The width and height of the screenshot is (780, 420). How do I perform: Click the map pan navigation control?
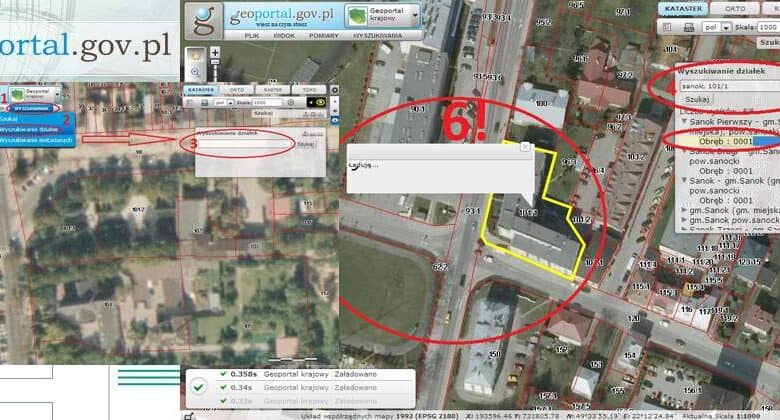click(x=196, y=55)
